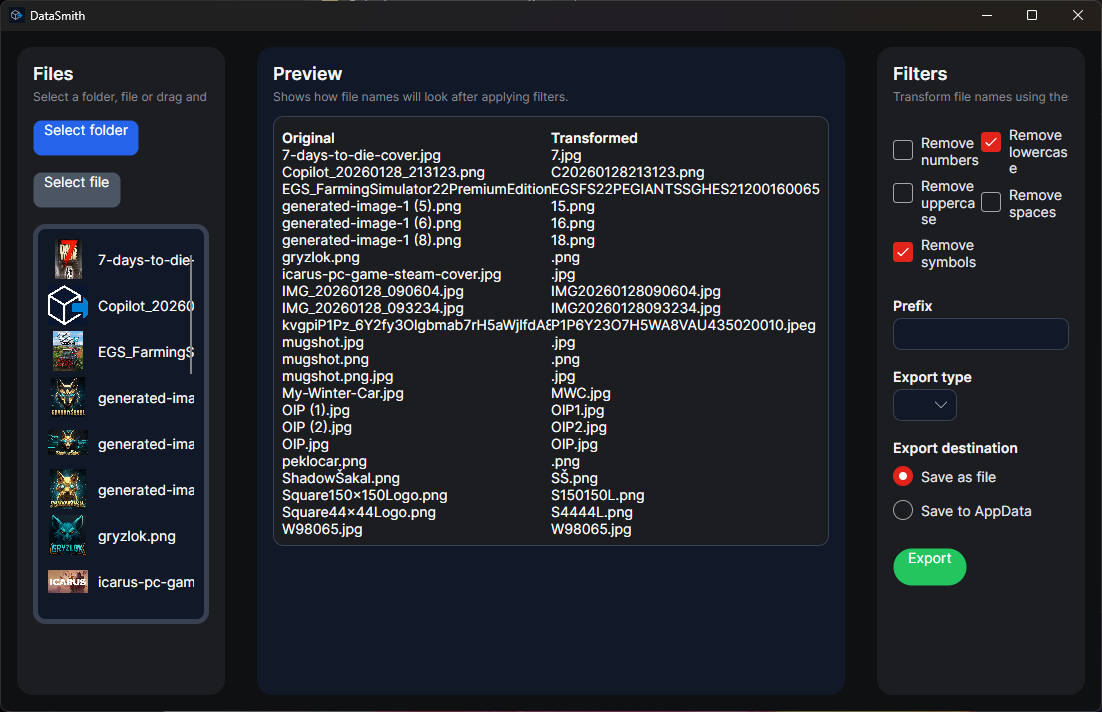Click inside the Prefix input field
The height and width of the screenshot is (712, 1102).
(980, 334)
